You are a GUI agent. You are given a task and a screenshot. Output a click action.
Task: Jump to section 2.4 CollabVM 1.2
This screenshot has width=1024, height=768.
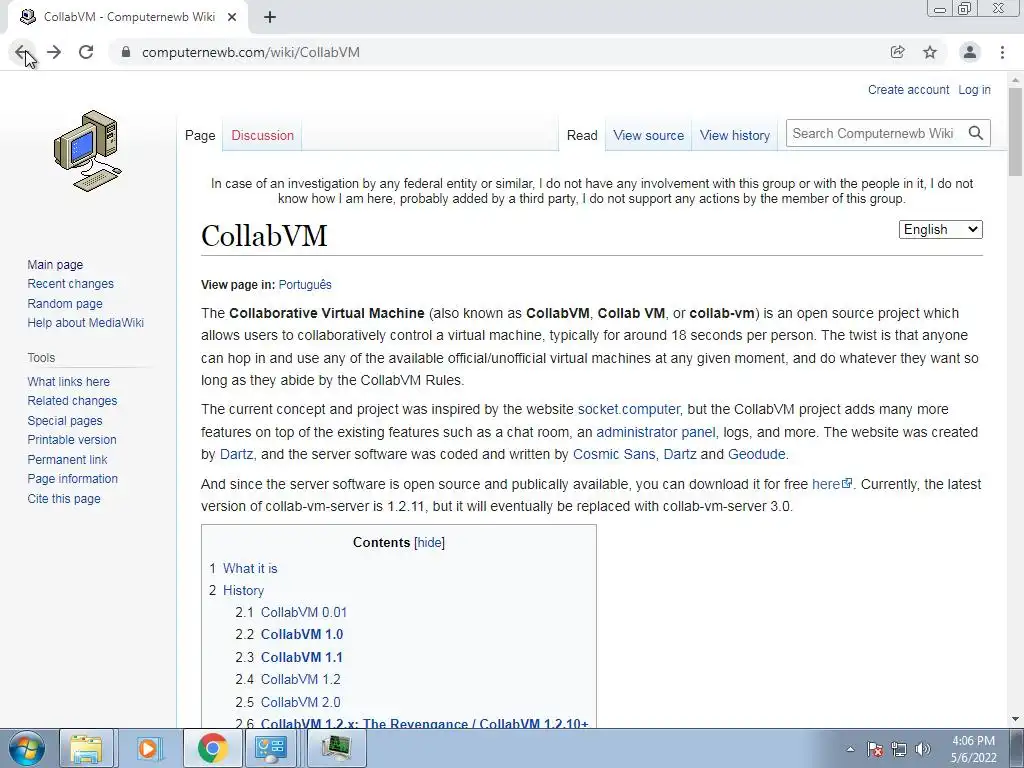(x=300, y=680)
